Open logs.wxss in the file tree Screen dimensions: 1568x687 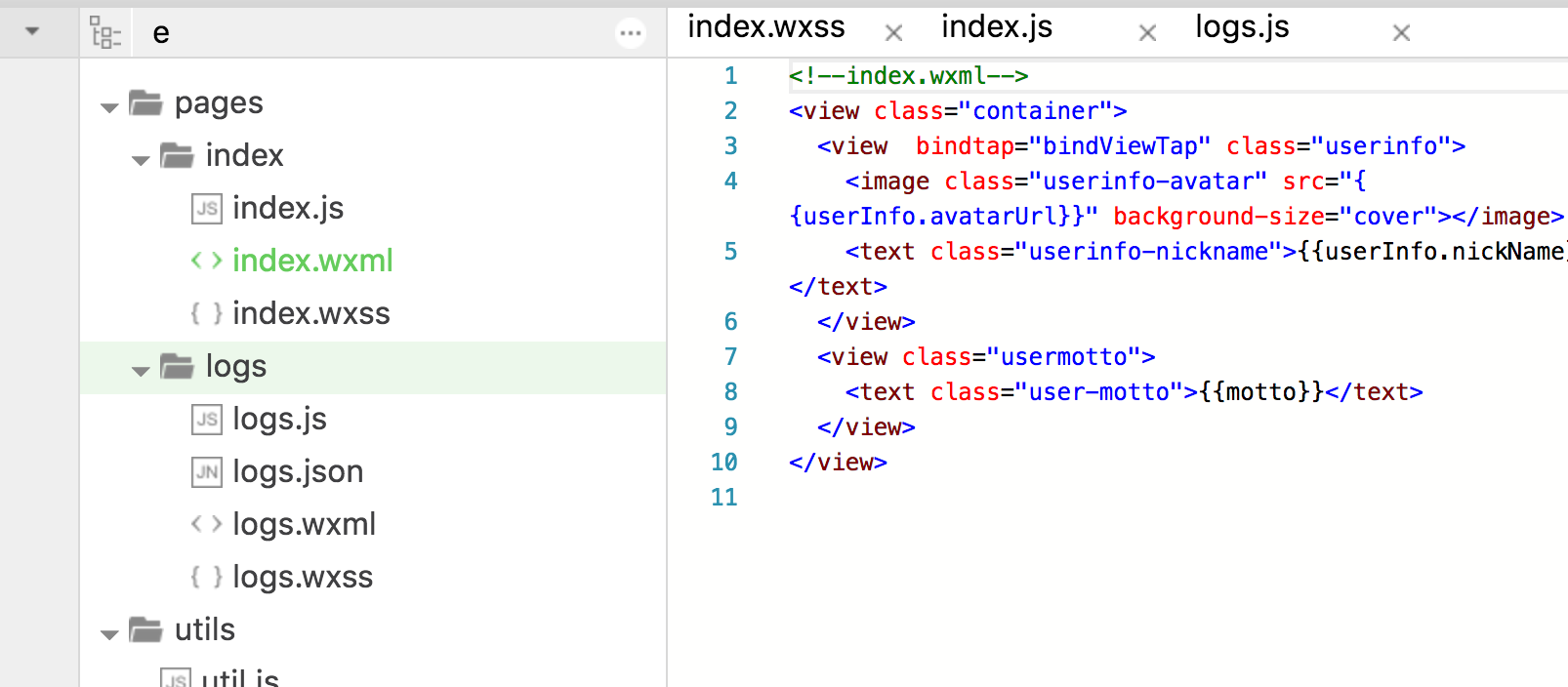302,578
